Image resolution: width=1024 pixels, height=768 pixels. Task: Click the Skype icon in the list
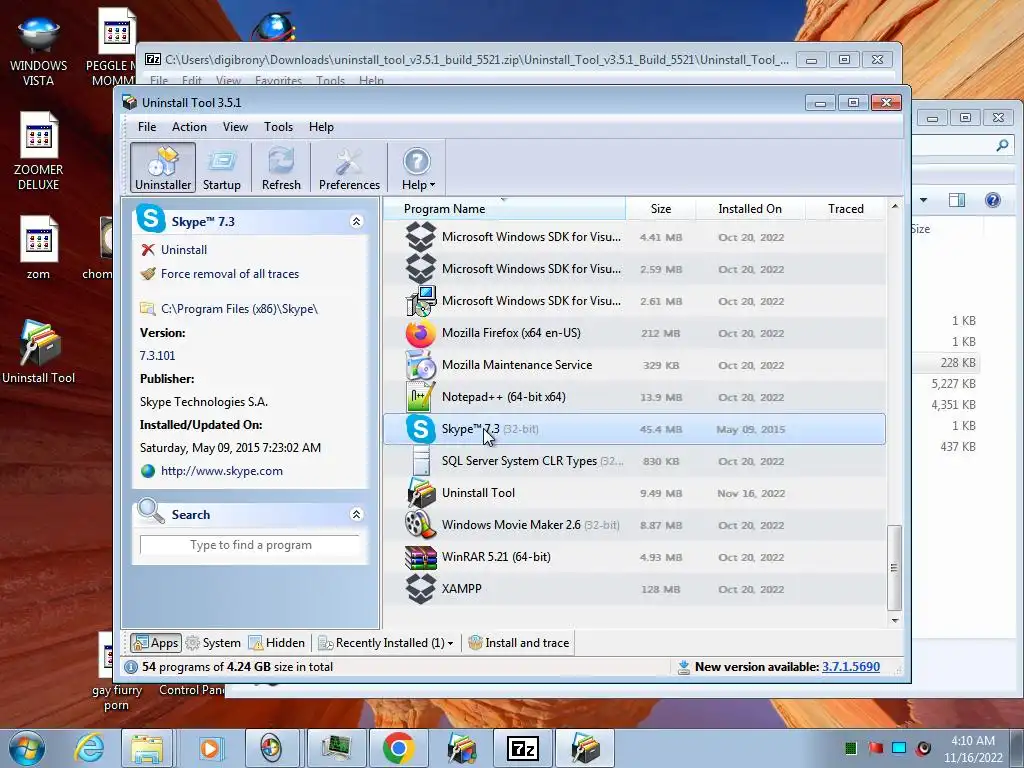pos(421,429)
